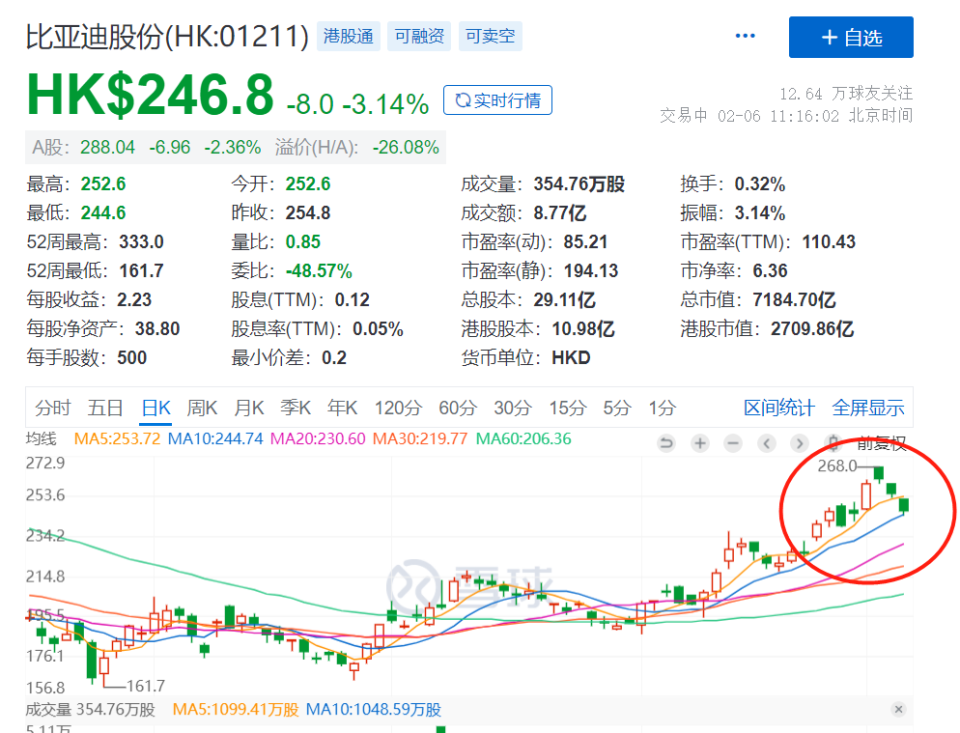Click the 今开 value 252.6

click(308, 184)
